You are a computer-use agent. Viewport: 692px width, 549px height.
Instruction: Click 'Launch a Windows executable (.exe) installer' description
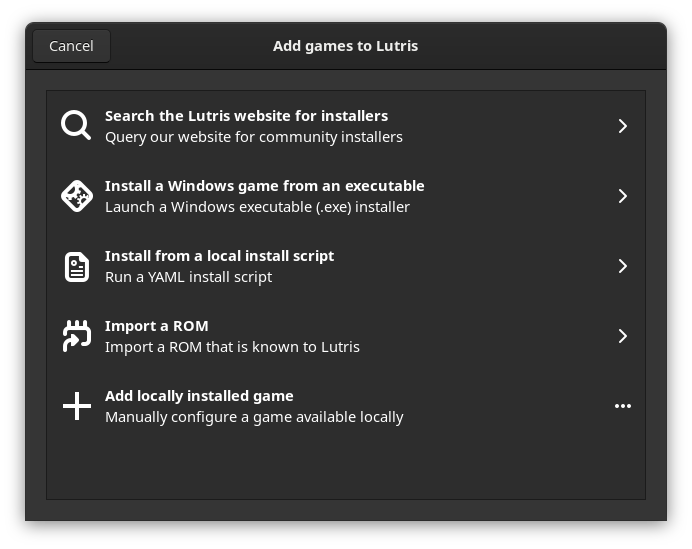point(257,207)
